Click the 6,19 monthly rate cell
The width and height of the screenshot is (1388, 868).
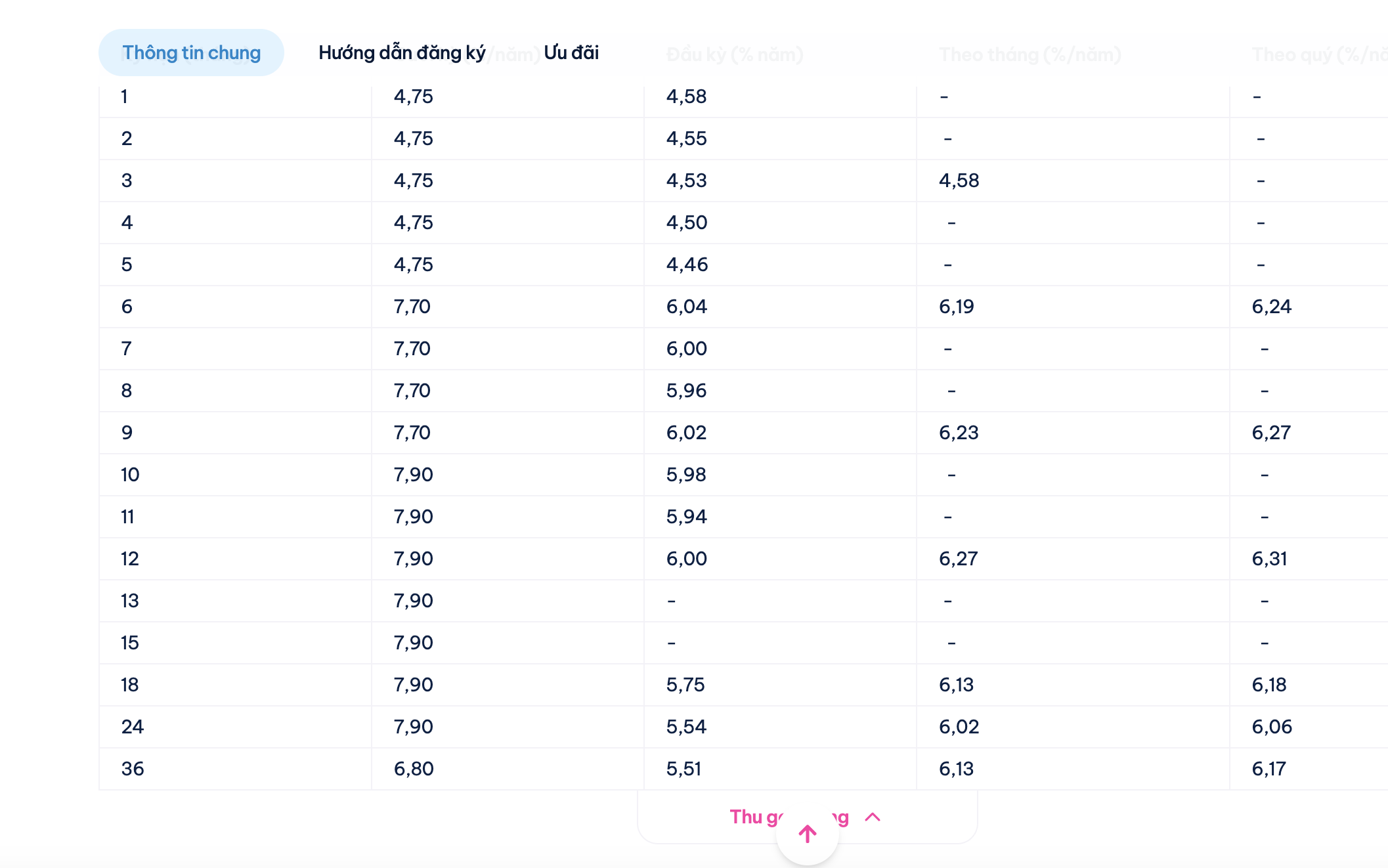pos(956,307)
